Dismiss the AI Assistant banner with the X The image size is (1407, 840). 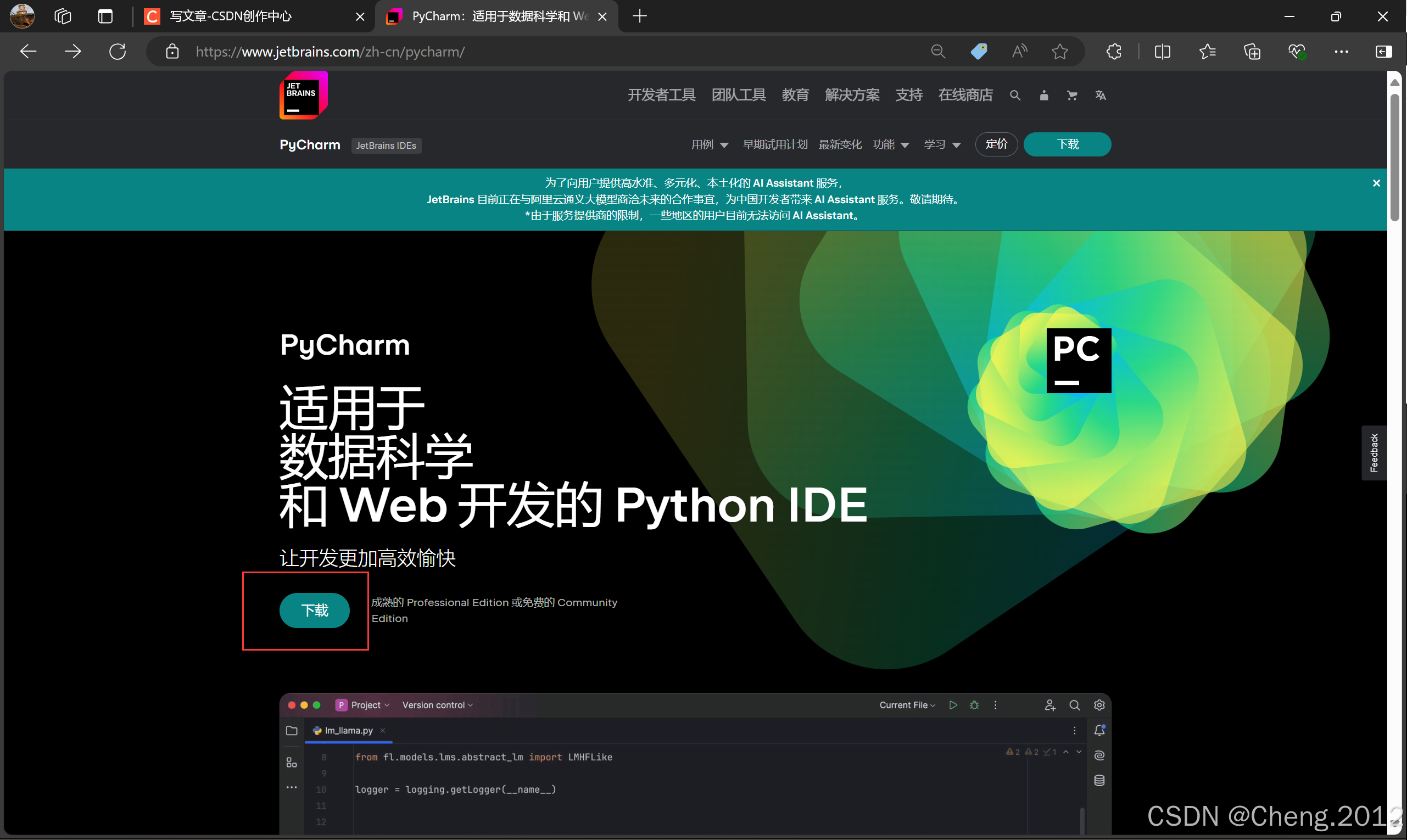(x=1376, y=183)
